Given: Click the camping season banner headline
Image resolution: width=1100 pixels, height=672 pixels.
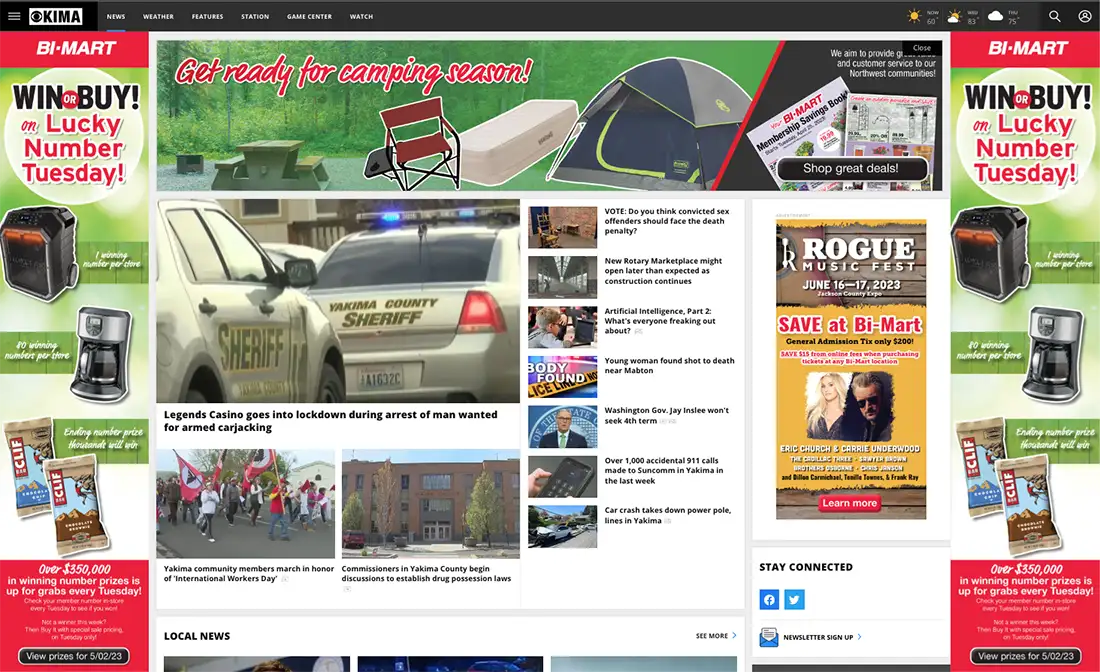Looking at the screenshot, I should (354, 72).
